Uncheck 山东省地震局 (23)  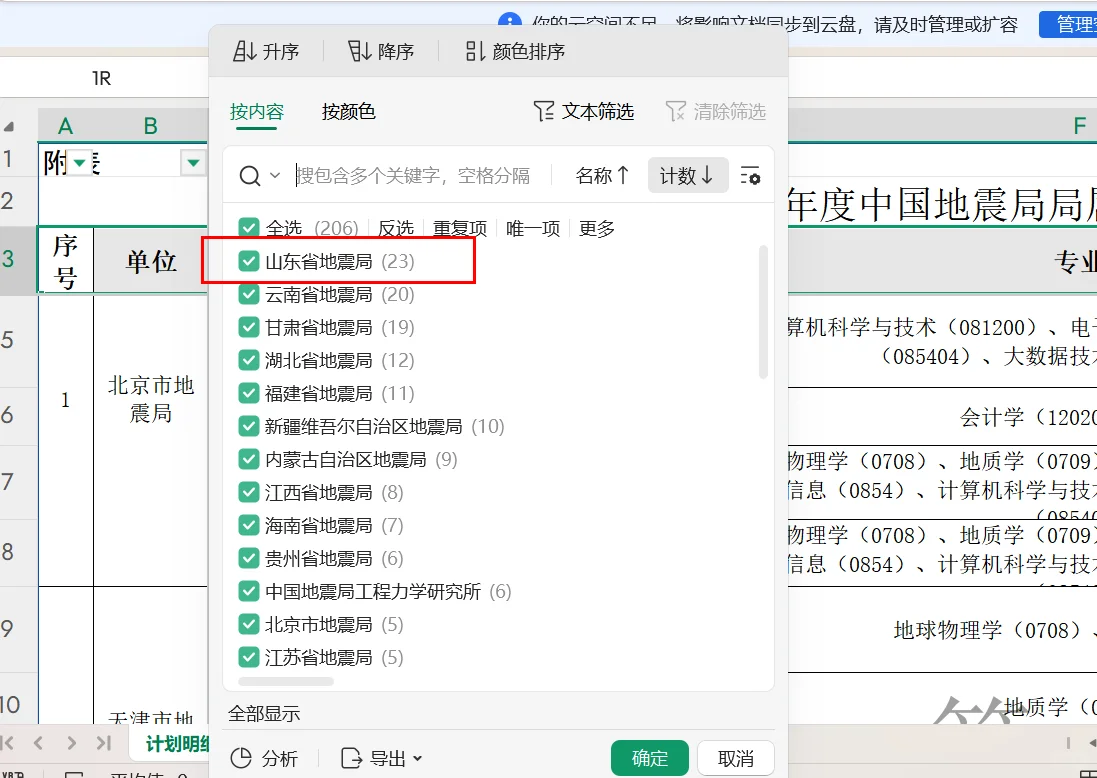(x=249, y=261)
